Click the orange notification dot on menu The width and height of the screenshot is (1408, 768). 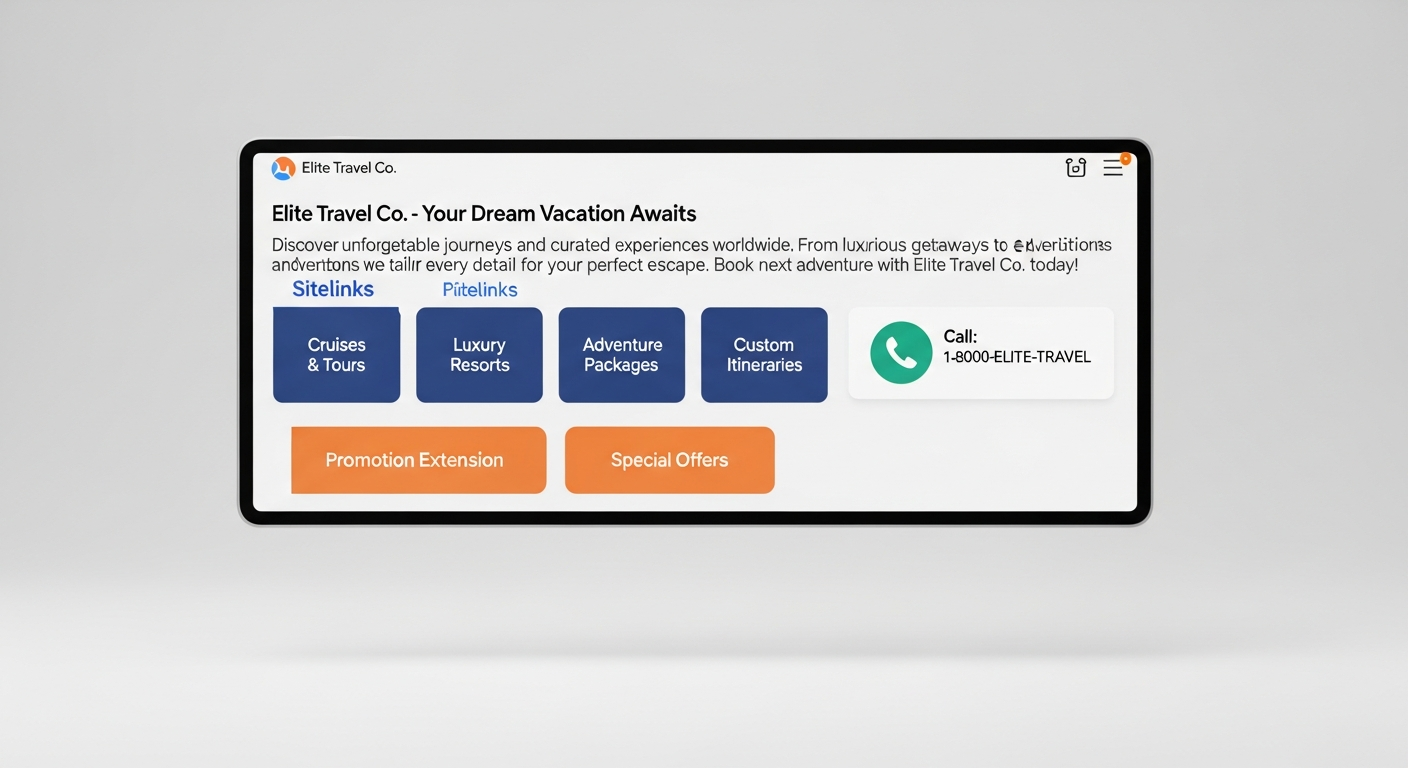[1125, 159]
